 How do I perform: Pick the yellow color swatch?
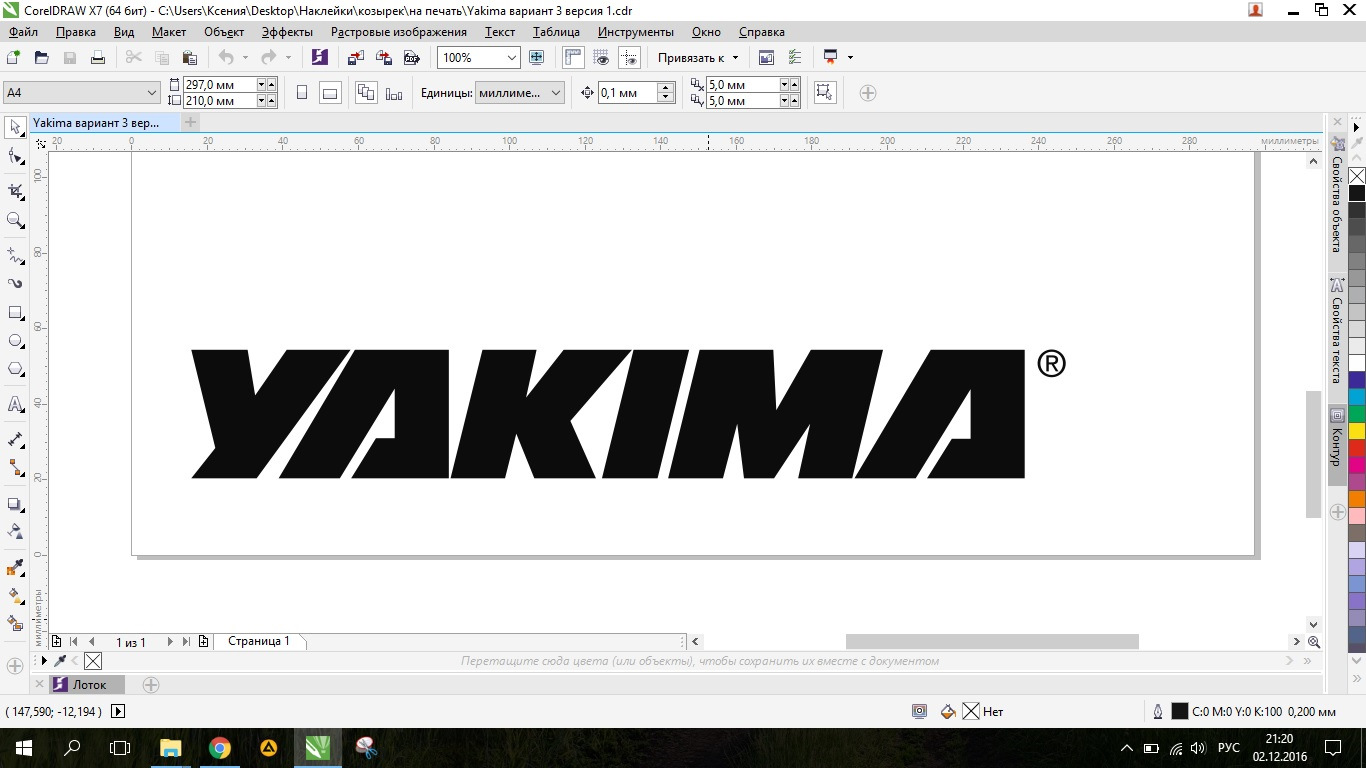tap(1357, 431)
